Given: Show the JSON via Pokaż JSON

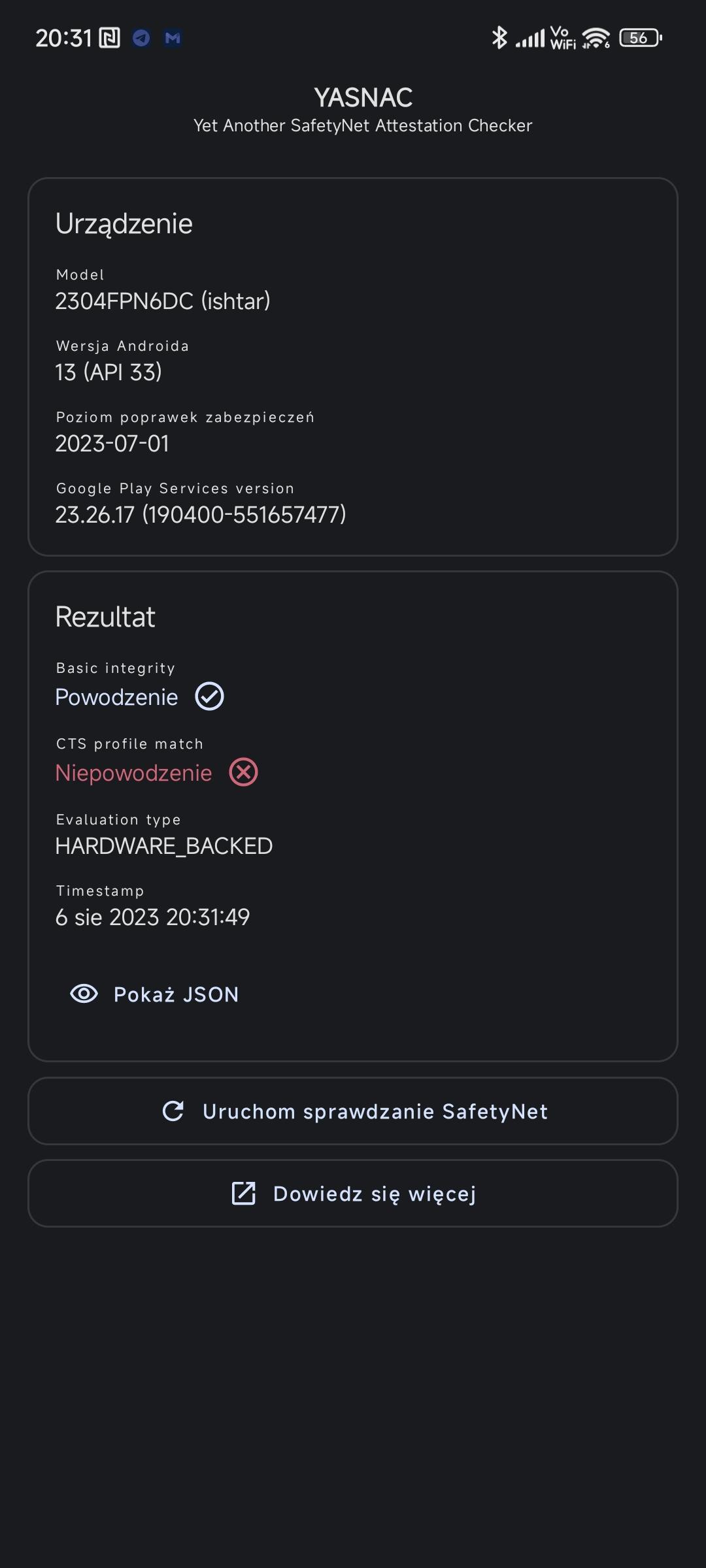Looking at the screenshot, I should 176,994.
